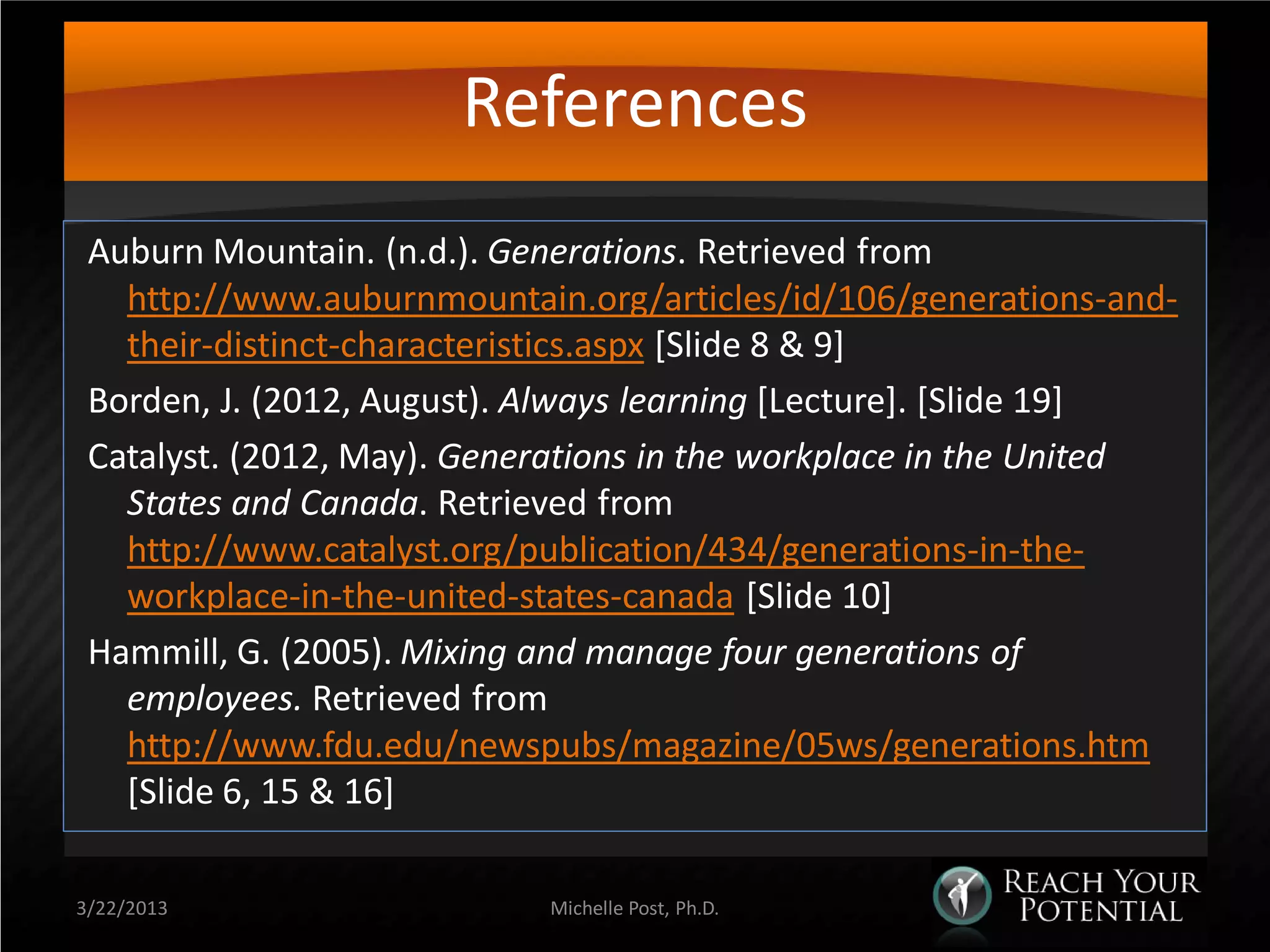Click the 3/22/2013 date footer
Screen dimensions: 1270x952
[x=122, y=908]
